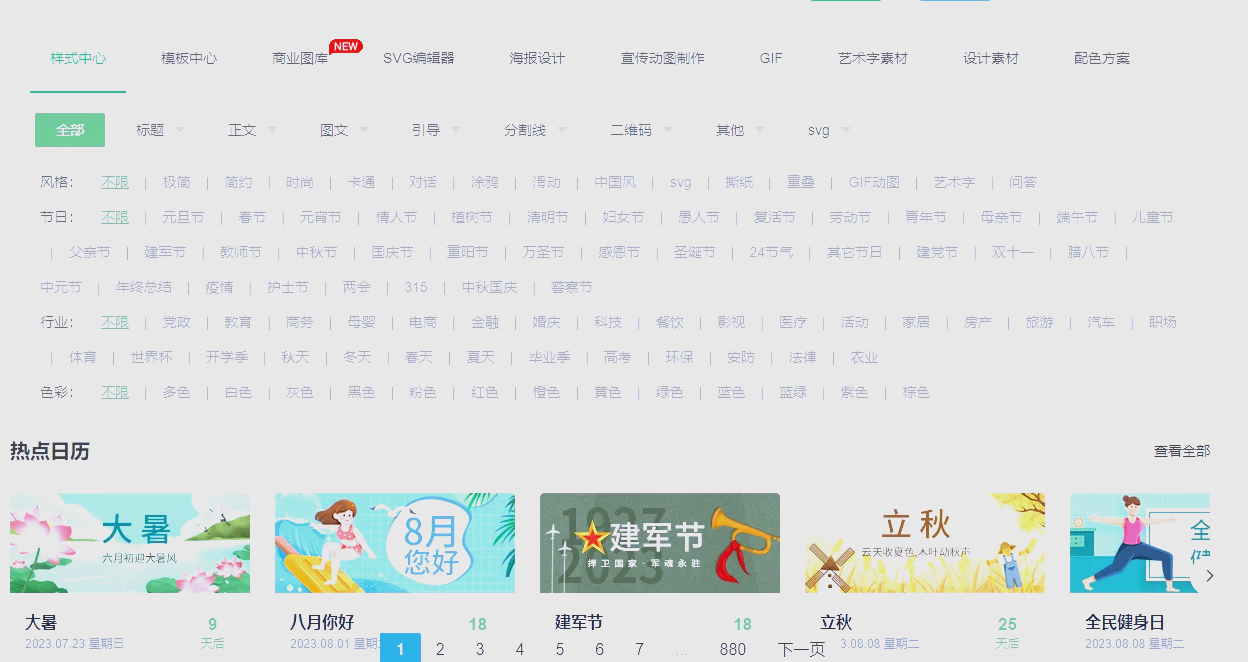
Task: Select the 24节气 filter
Action: tap(771, 252)
